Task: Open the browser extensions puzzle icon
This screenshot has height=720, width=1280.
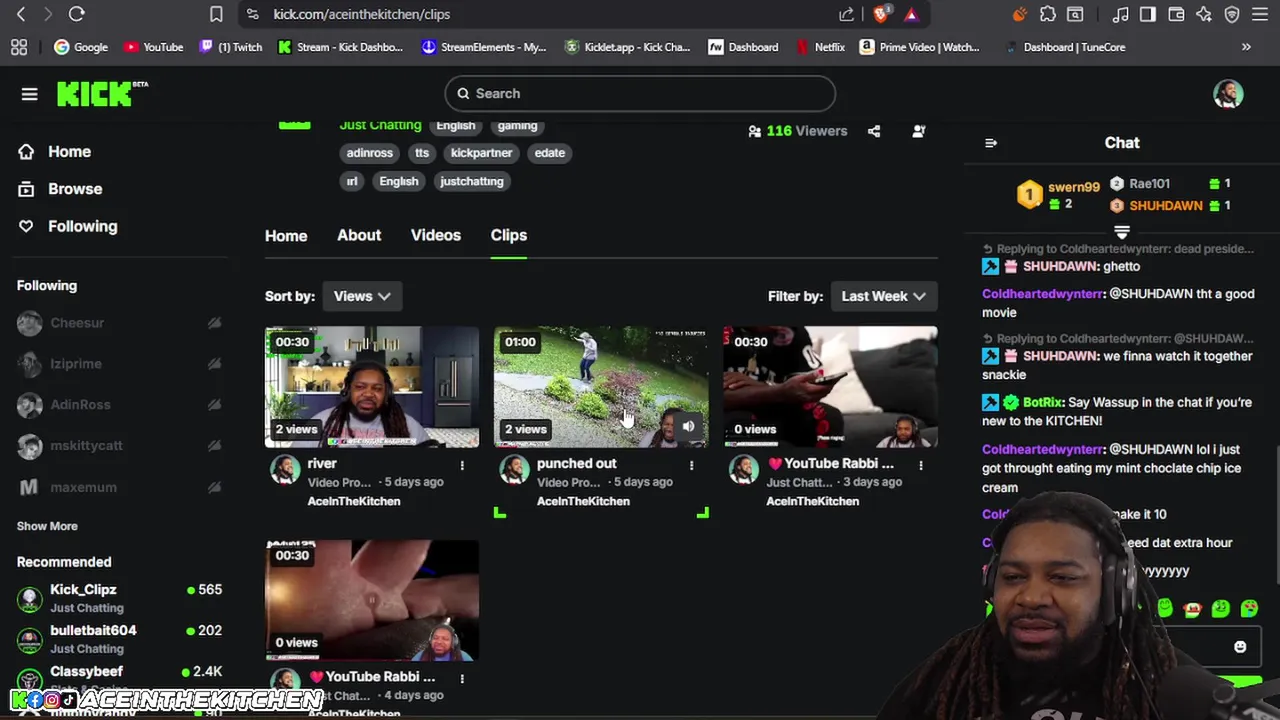Action: coord(1047,14)
